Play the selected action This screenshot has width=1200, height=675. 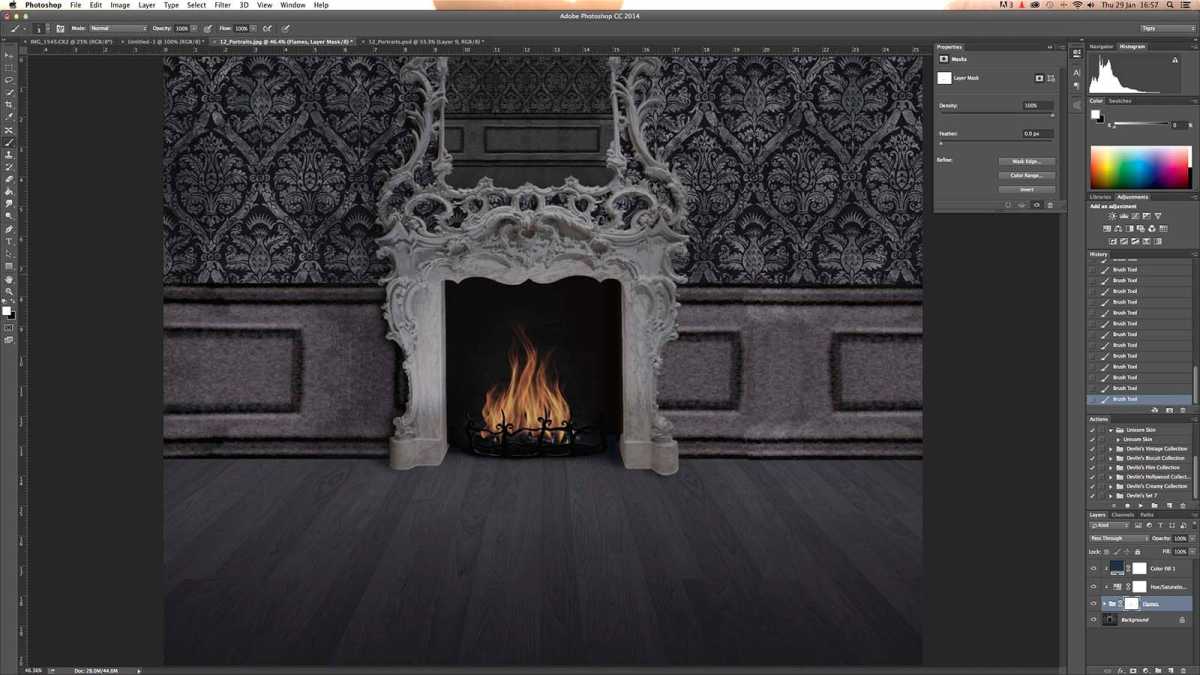(1140, 506)
